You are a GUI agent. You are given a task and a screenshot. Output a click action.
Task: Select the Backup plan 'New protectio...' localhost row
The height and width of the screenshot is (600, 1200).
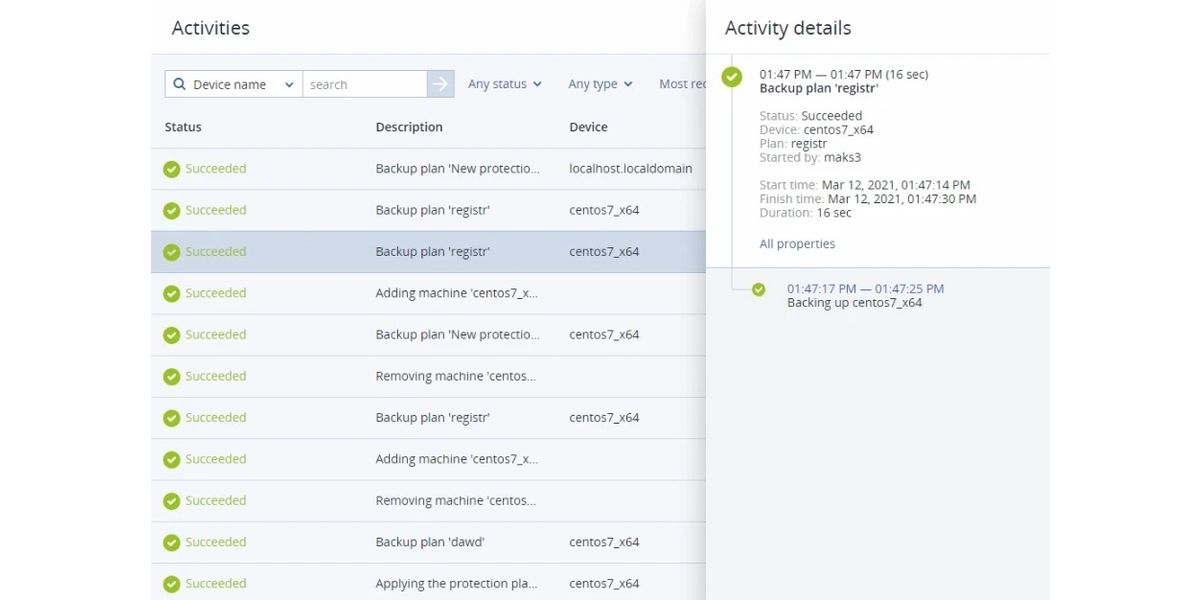[x=457, y=169]
